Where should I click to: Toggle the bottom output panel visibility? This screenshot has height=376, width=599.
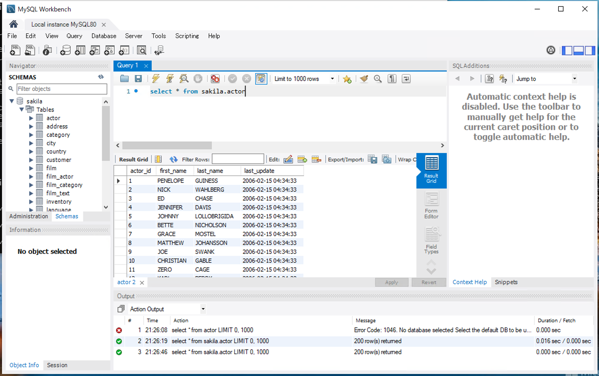click(578, 50)
